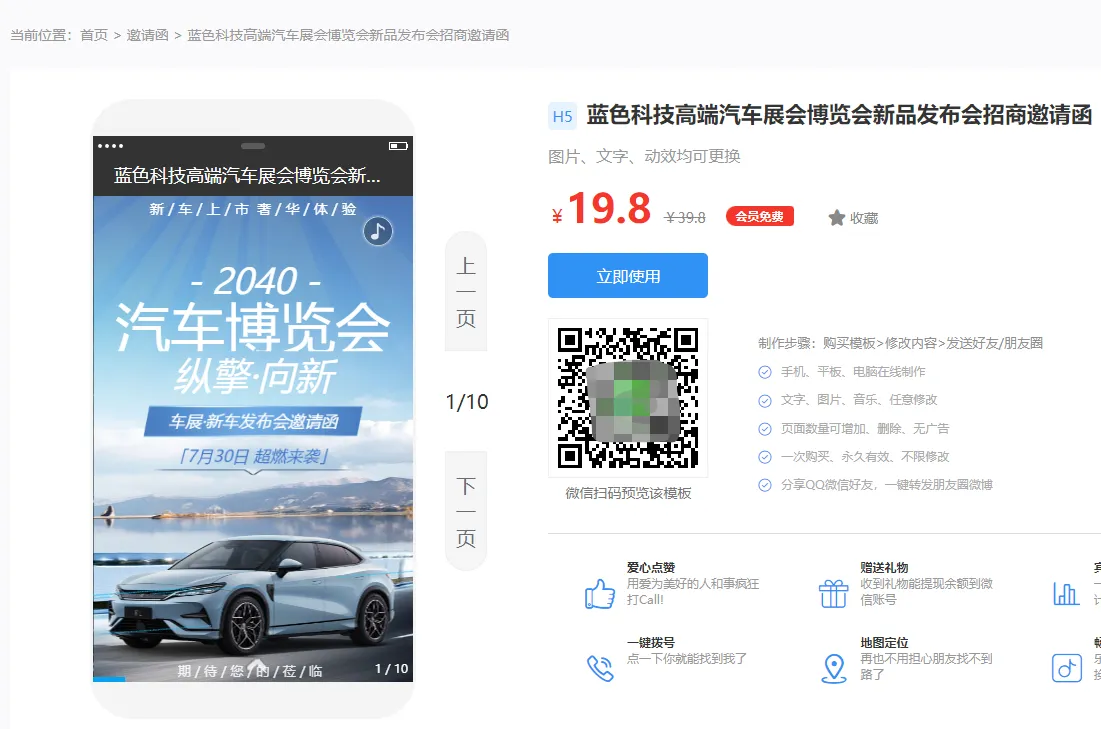The width and height of the screenshot is (1101, 729).
Task: Click the 图片、文字、动效均可更换 subtitle
Action: click(x=645, y=156)
